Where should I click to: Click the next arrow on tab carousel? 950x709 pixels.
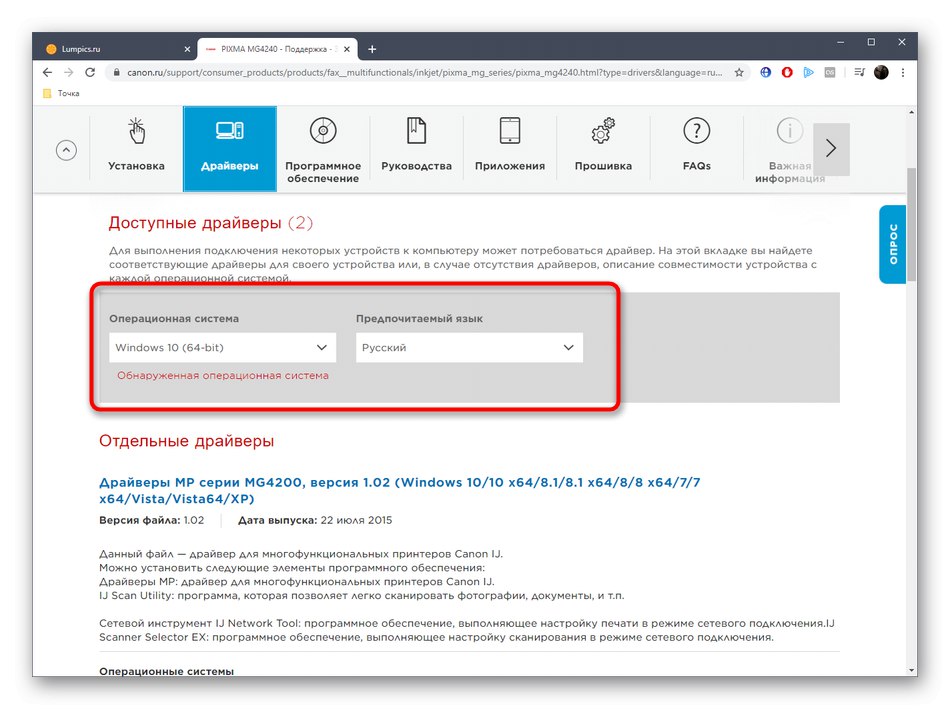(831, 148)
